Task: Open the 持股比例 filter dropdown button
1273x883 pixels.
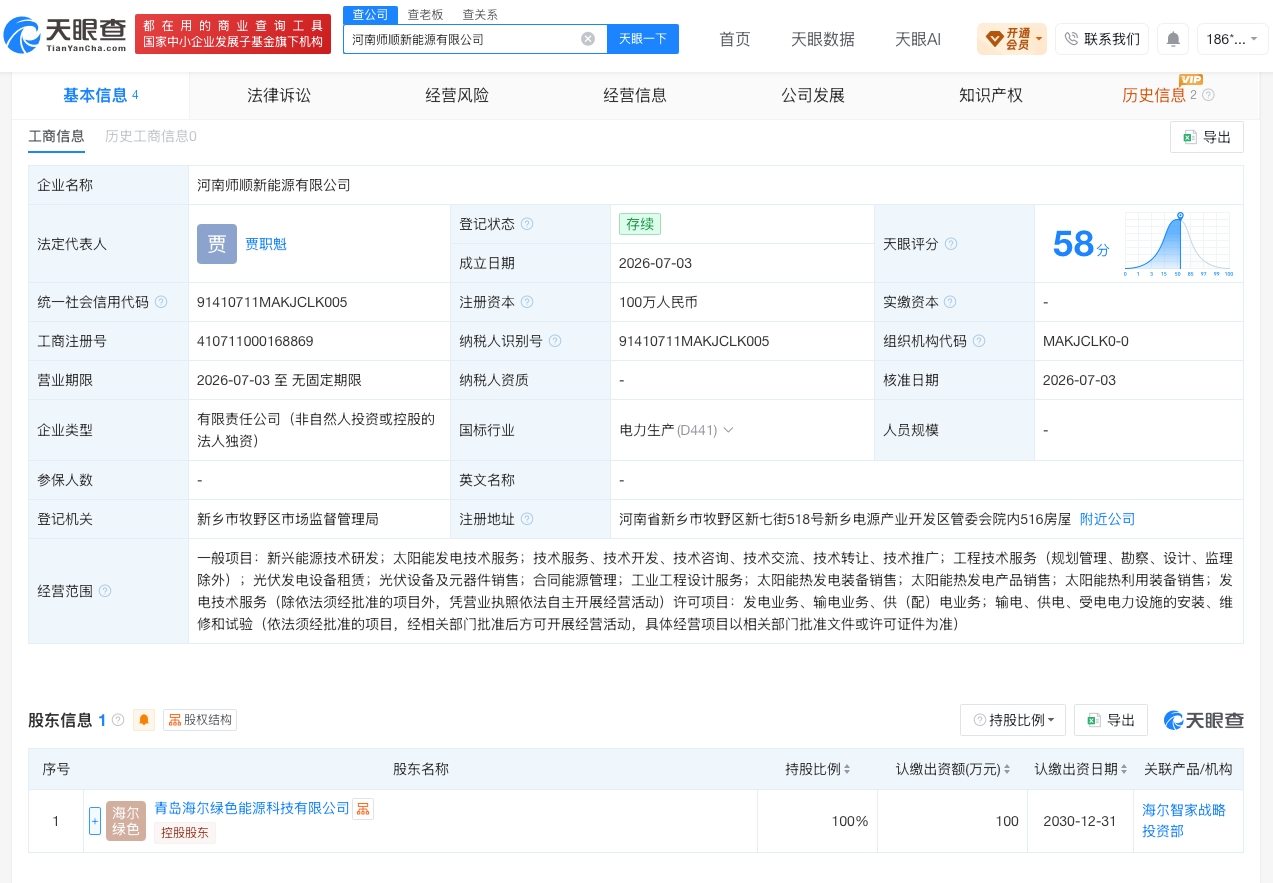Action: 1013,720
